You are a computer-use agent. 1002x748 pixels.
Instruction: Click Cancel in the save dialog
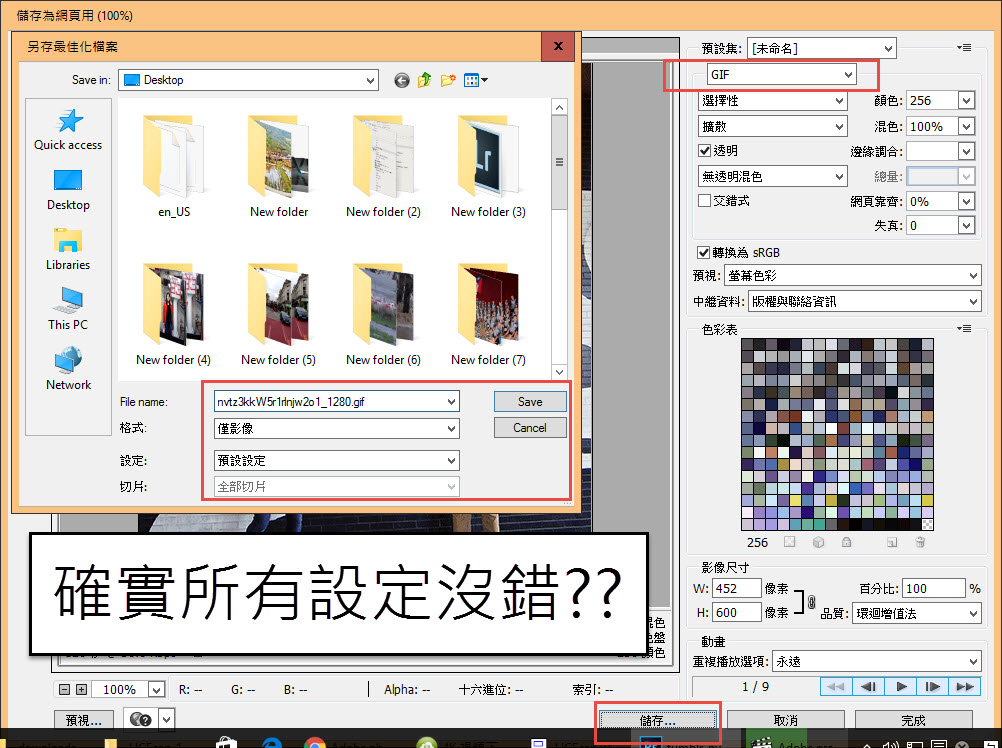tap(530, 427)
